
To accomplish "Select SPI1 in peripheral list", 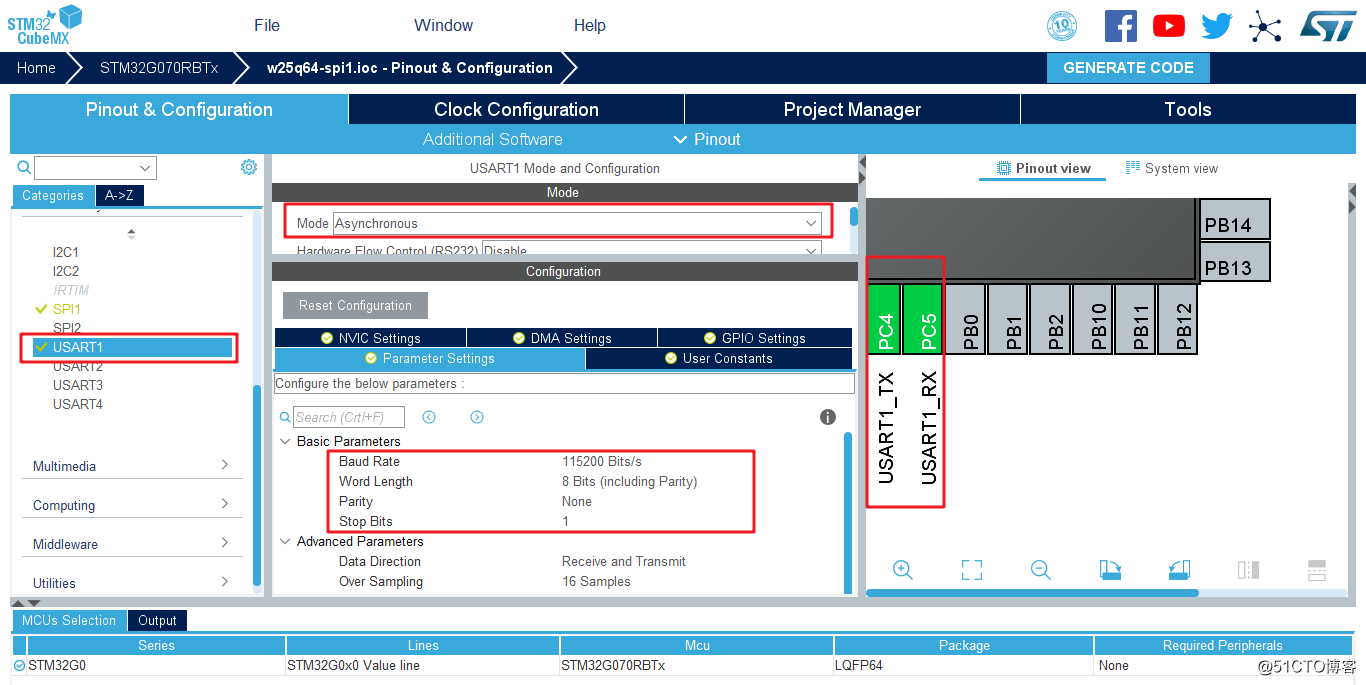I will pyautogui.click(x=67, y=309).
